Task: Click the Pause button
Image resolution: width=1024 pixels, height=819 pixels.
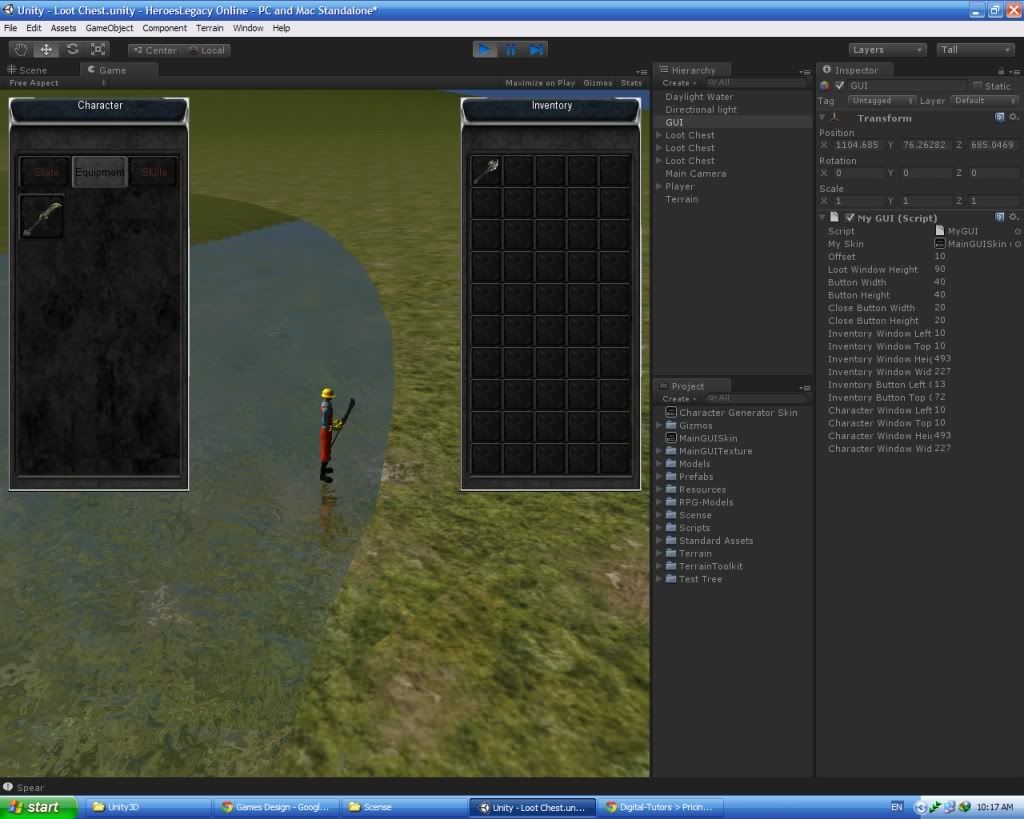Action: click(511, 50)
